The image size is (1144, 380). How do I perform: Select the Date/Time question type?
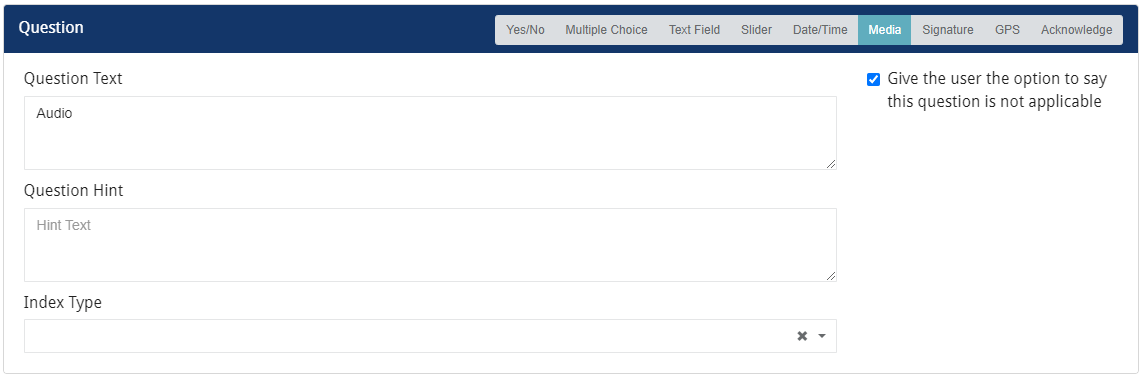click(820, 30)
